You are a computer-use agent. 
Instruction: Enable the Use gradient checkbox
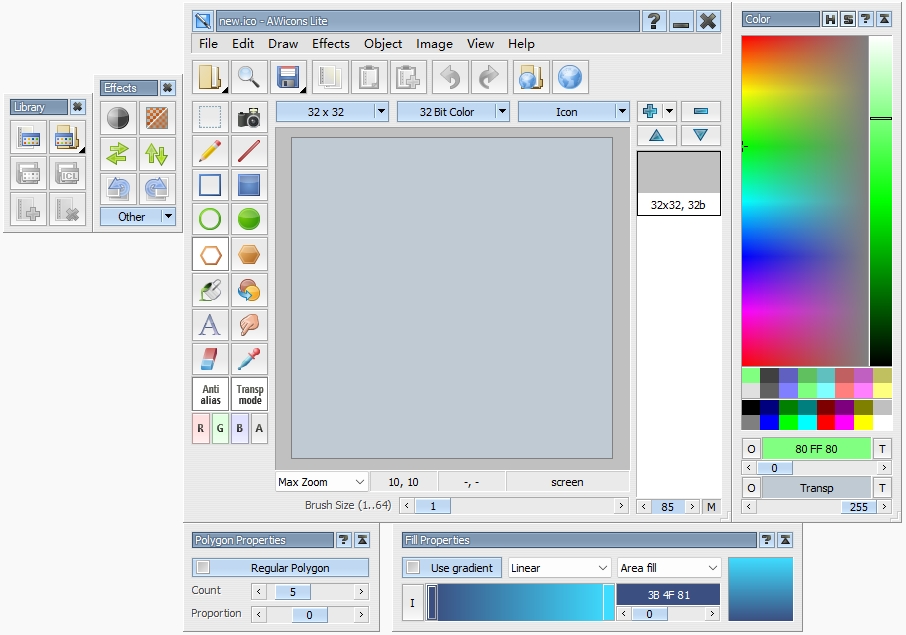tap(413, 567)
